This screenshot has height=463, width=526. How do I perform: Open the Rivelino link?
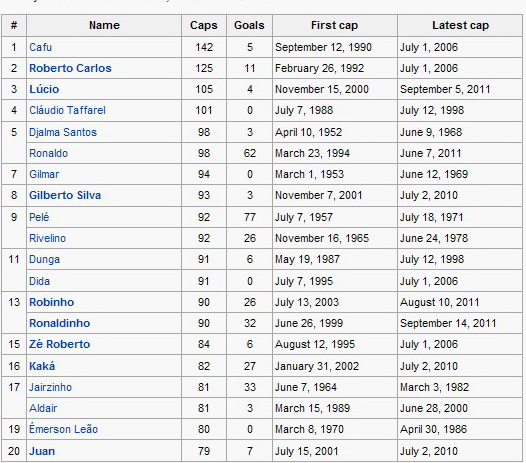point(47,238)
